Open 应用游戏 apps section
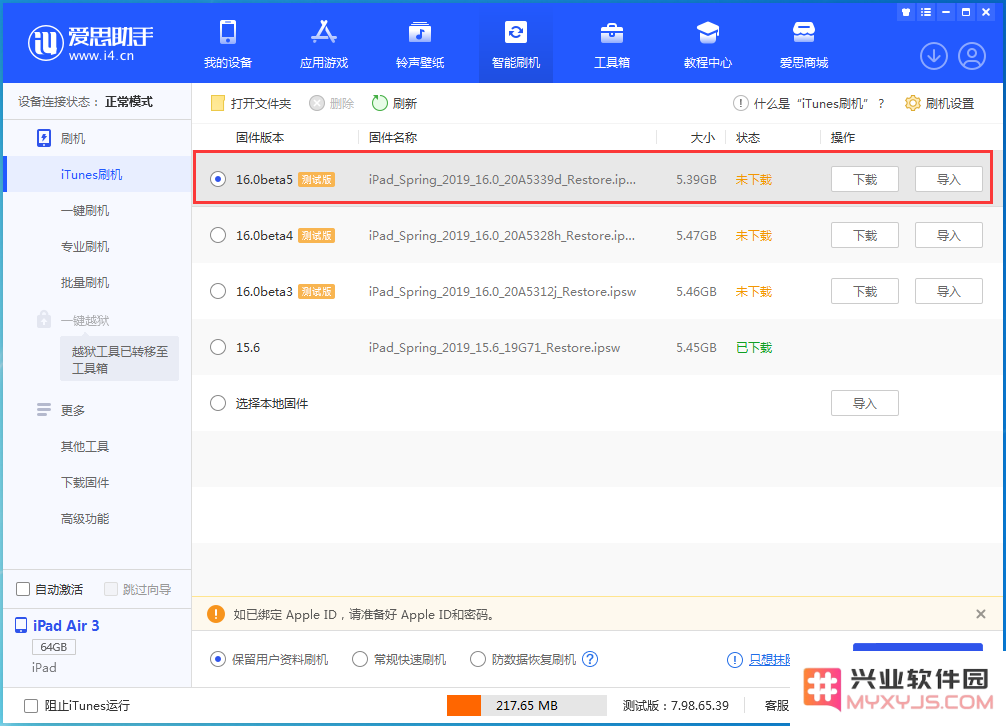The width and height of the screenshot is (1006, 726). coord(324,44)
